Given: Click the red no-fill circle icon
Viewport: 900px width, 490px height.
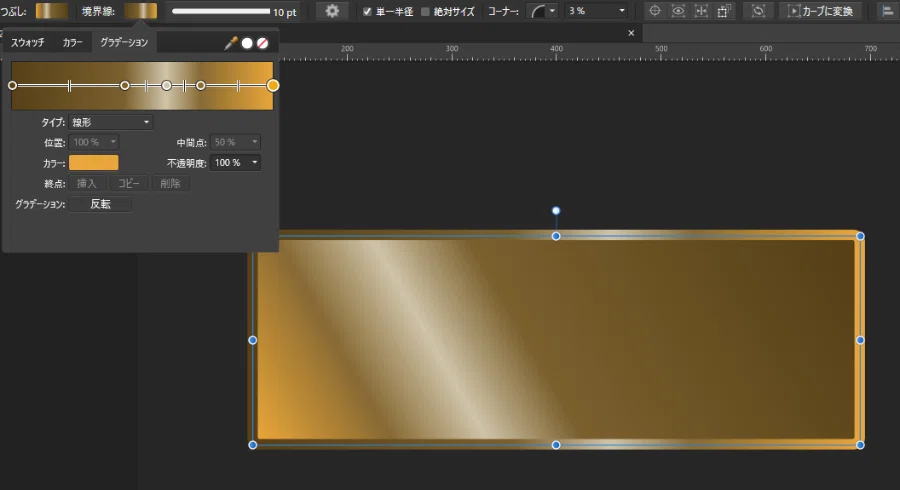Looking at the screenshot, I should [262, 43].
